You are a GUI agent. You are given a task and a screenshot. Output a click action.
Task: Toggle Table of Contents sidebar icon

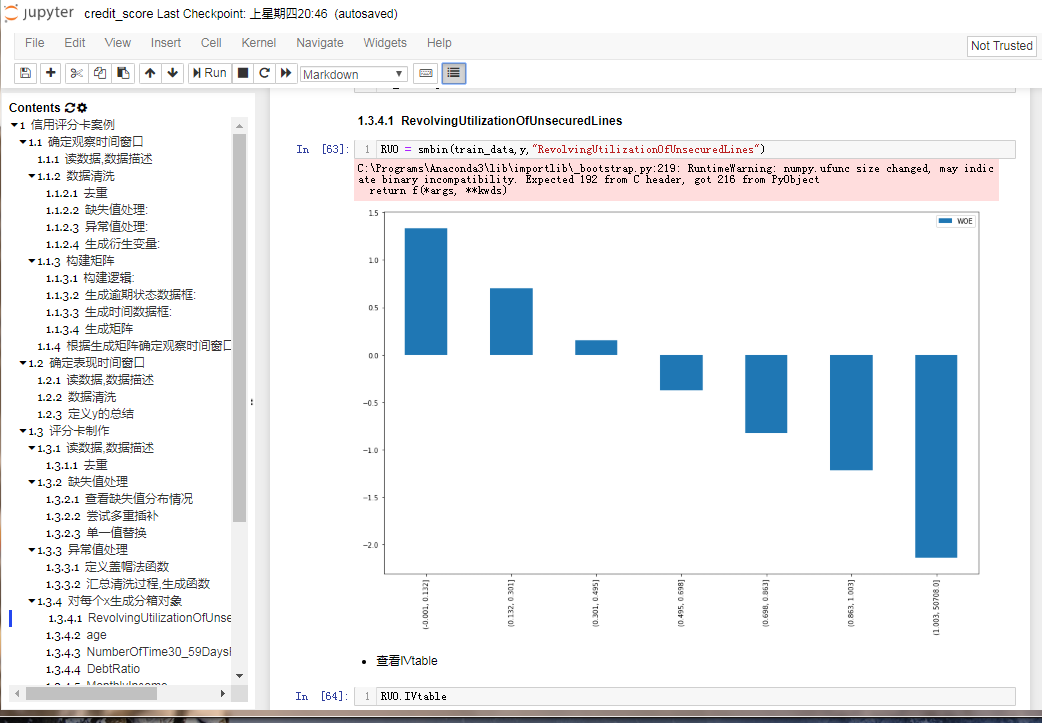click(454, 73)
